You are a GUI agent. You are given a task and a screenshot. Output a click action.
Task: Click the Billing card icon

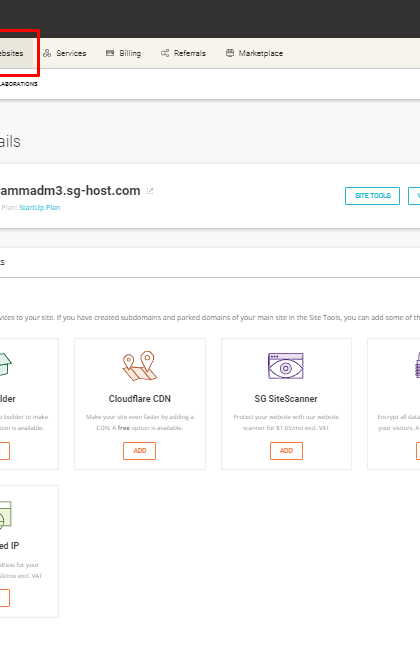(110, 53)
